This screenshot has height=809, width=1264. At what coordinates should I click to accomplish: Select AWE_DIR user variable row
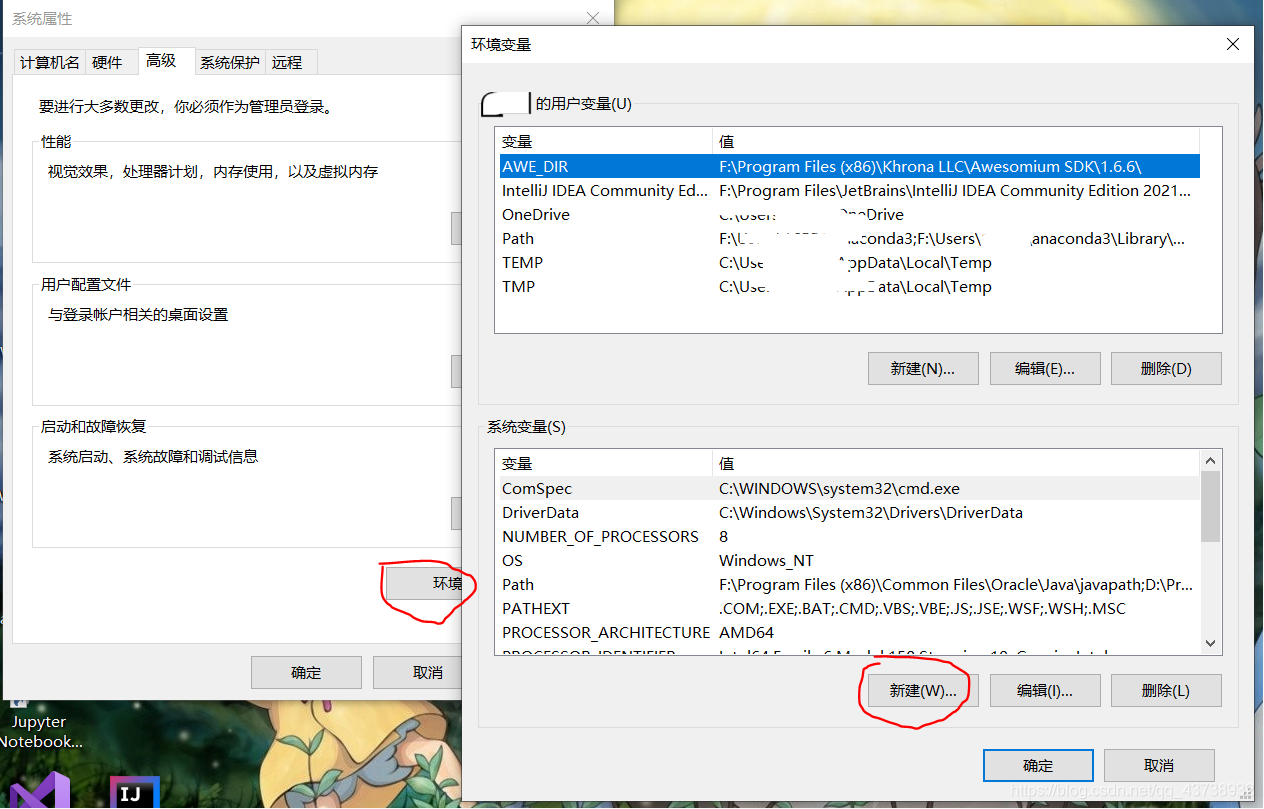848,166
